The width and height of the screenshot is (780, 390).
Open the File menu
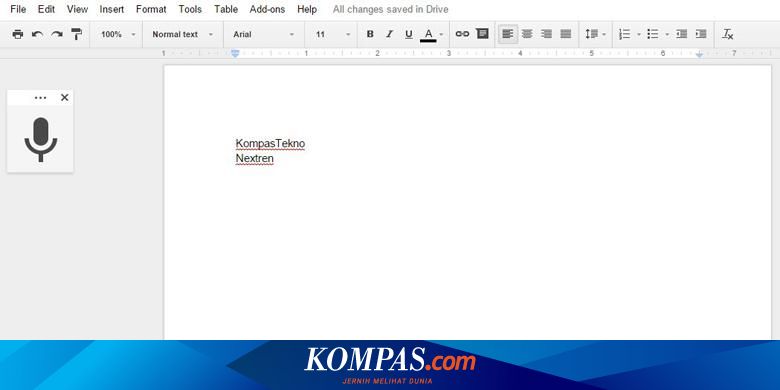18,9
